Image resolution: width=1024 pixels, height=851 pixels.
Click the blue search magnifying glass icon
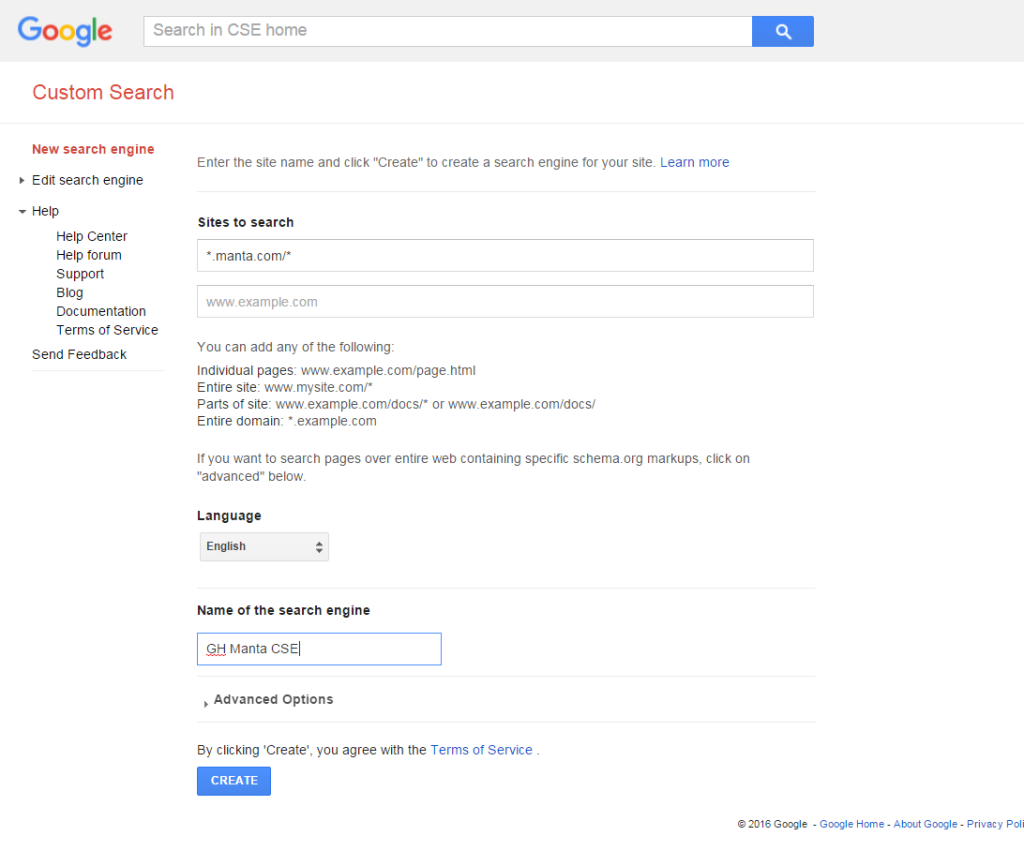tap(782, 31)
